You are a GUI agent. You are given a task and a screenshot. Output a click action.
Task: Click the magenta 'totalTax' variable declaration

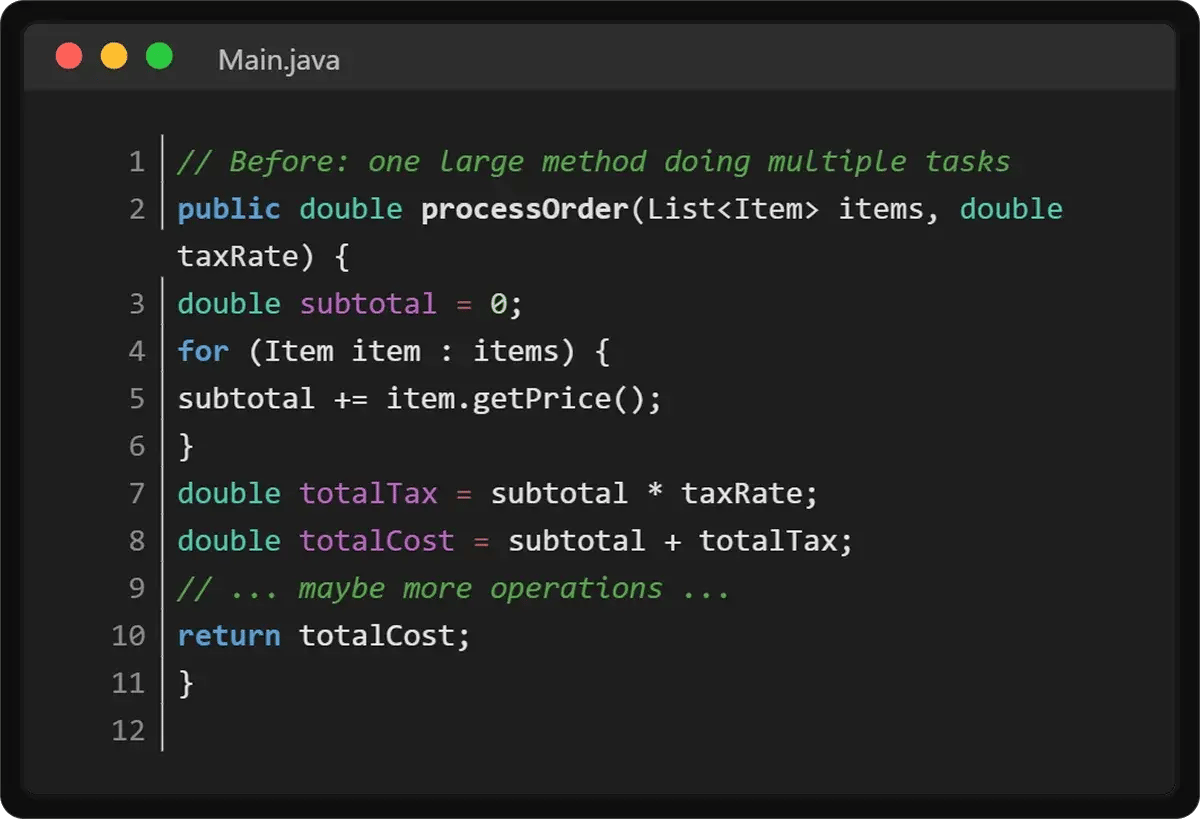point(368,494)
